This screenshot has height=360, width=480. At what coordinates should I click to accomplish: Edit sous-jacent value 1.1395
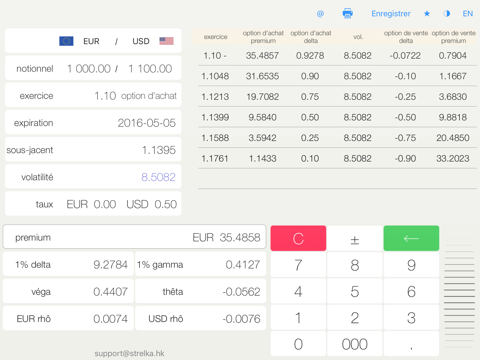click(159, 150)
